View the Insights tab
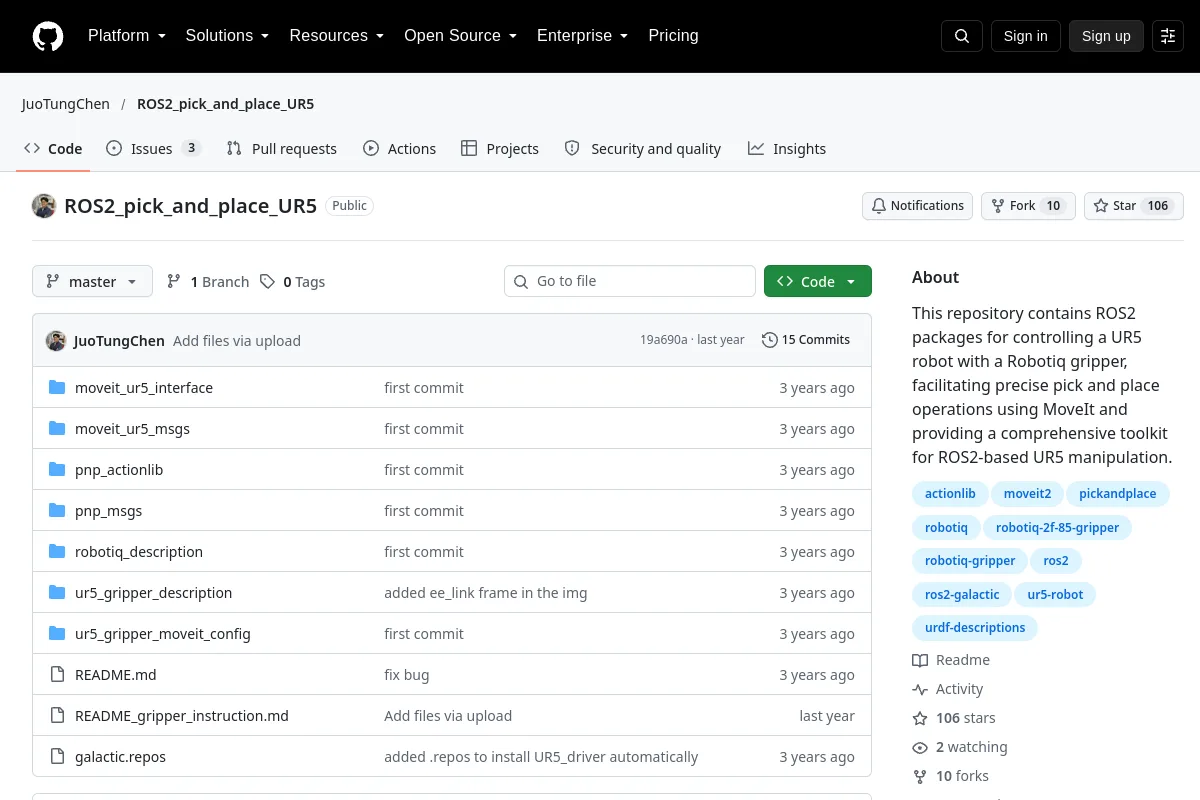The image size is (1200, 800). (x=787, y=148)
